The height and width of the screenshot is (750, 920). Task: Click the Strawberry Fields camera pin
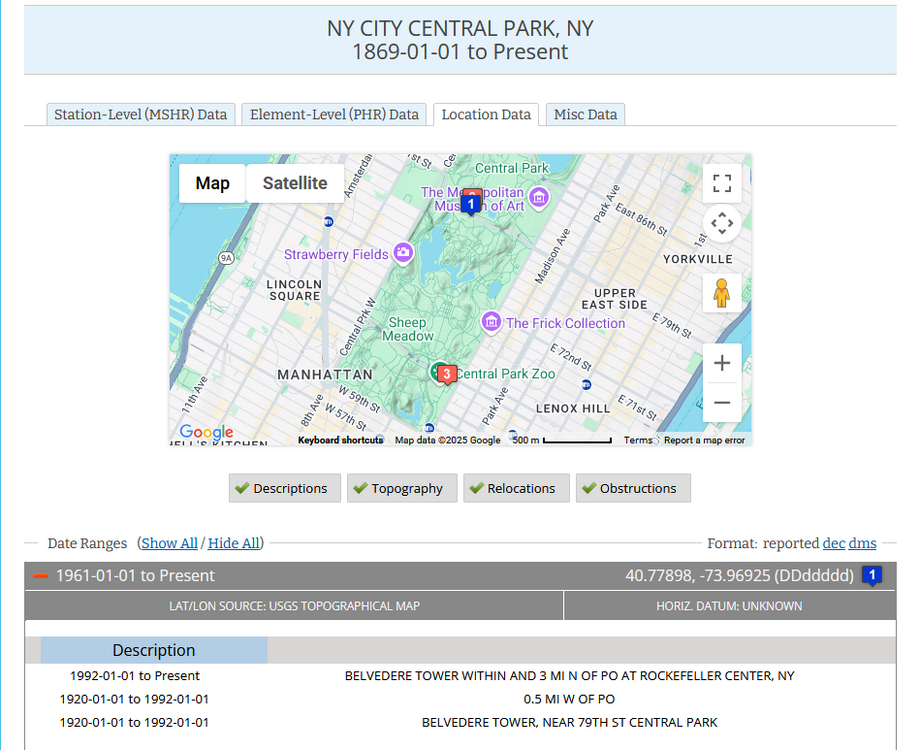pyautogui.click(x=403, y=254)
